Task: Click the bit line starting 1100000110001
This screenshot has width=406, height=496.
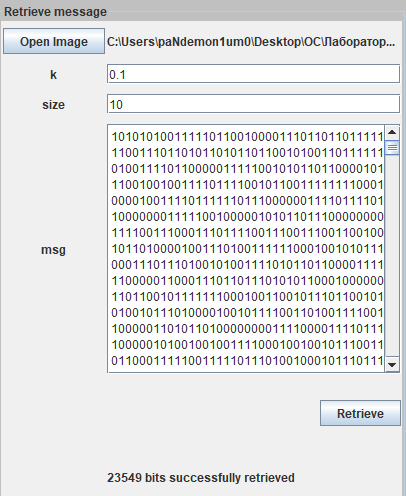Action: click(x=247, y=281)
